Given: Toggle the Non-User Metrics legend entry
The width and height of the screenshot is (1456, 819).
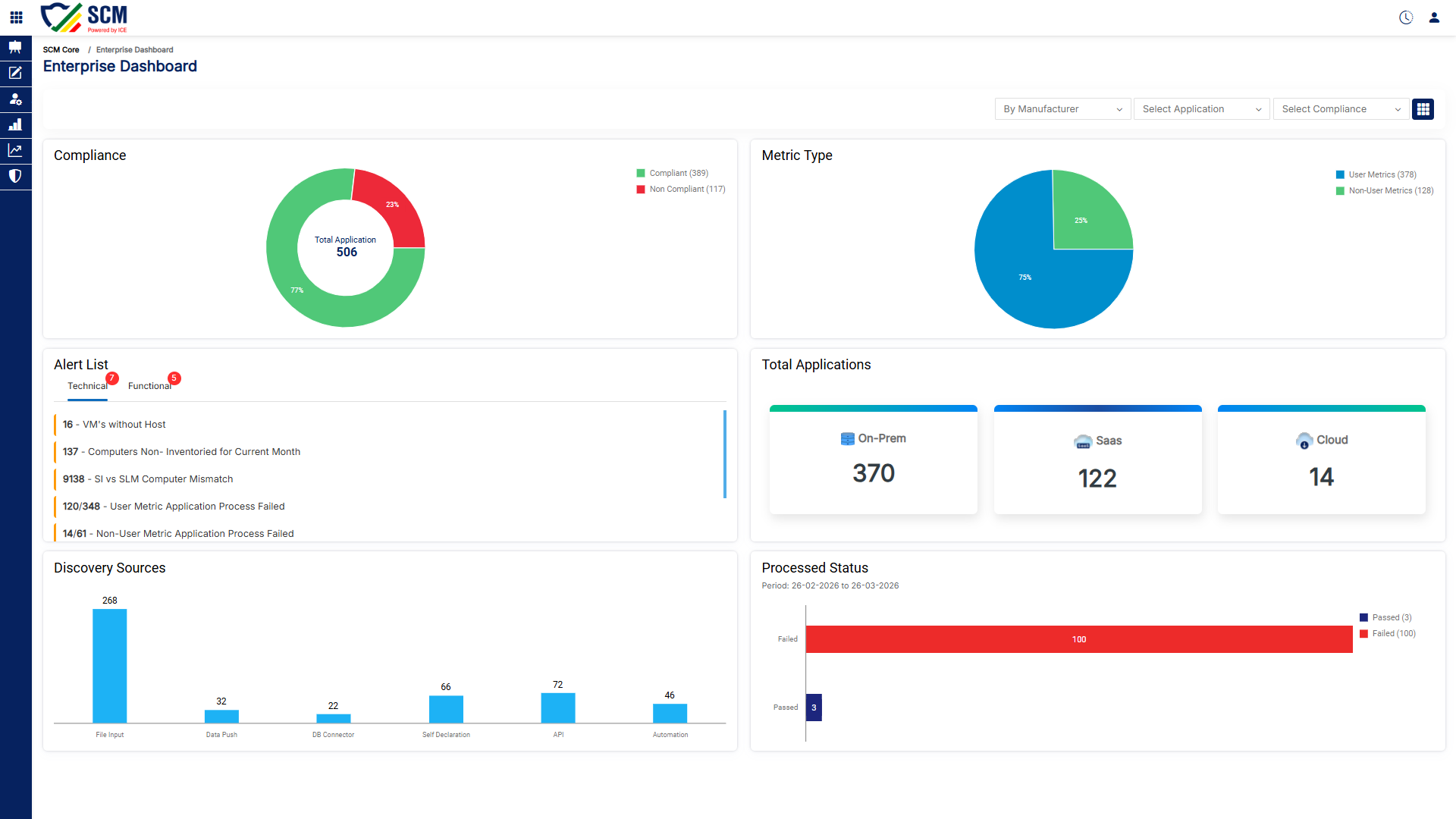Looking at the screenshot, I should coord(1385,190).
